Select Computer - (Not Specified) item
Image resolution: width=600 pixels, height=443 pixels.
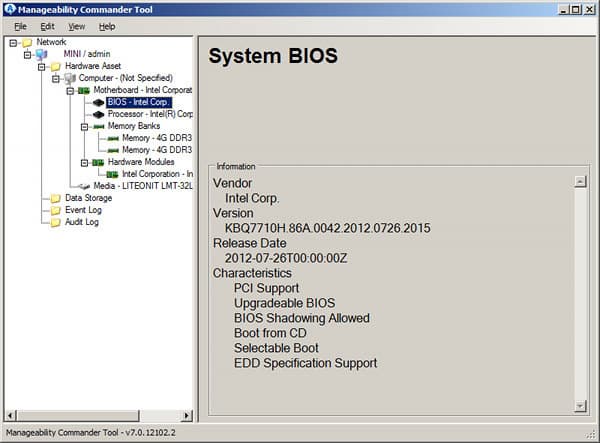click(126, 78)
